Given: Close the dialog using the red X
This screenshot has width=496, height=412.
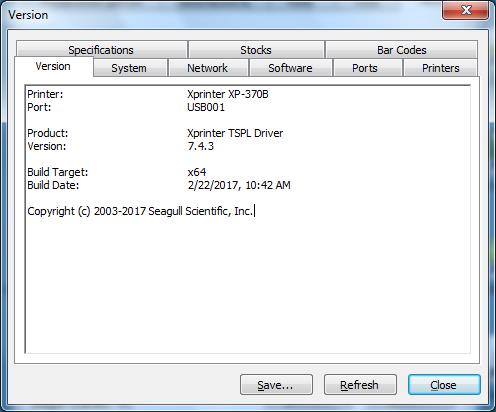Looking at the screenshot, I should click(465, 10).
